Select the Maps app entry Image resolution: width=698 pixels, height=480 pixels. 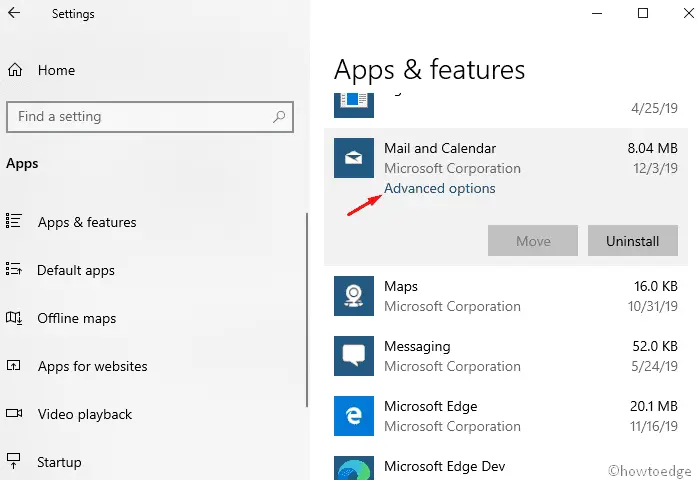pos(506,296)
